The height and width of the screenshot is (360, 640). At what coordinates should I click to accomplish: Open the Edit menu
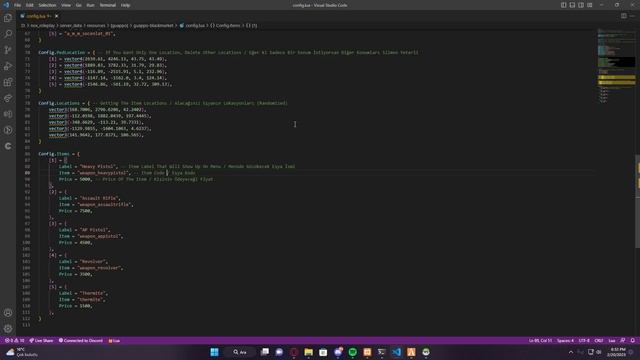click(x=29, y=5)
